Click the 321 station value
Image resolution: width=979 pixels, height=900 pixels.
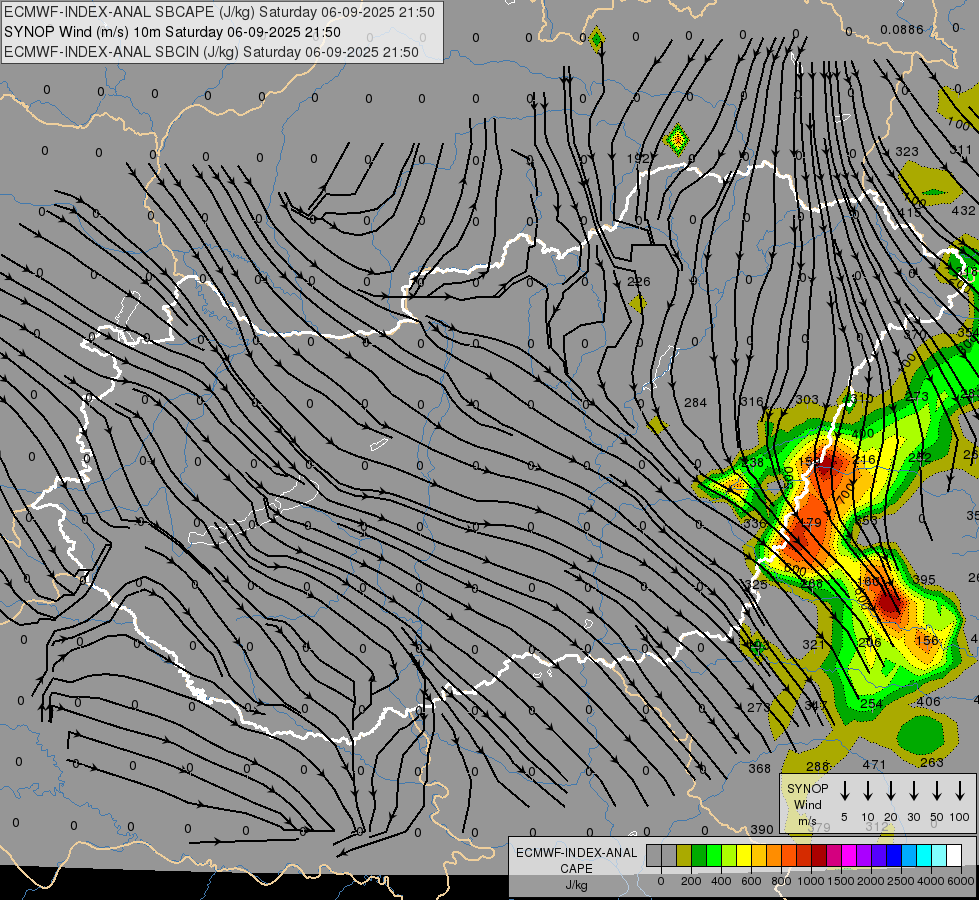click(814, 645)
